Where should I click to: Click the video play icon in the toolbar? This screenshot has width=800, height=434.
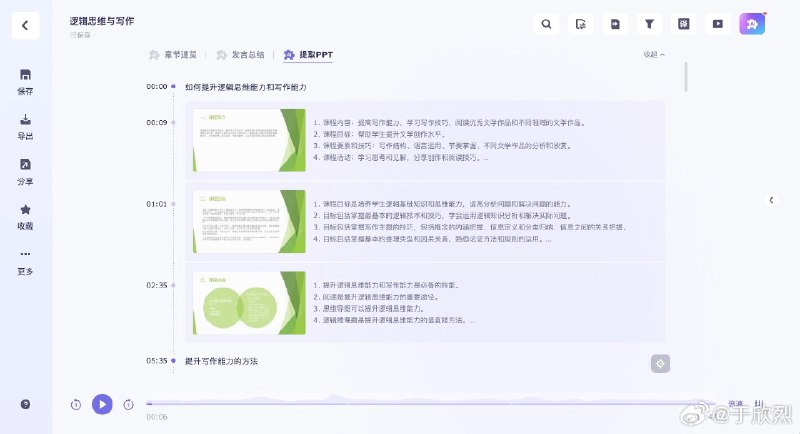click(x=718, y=24)
